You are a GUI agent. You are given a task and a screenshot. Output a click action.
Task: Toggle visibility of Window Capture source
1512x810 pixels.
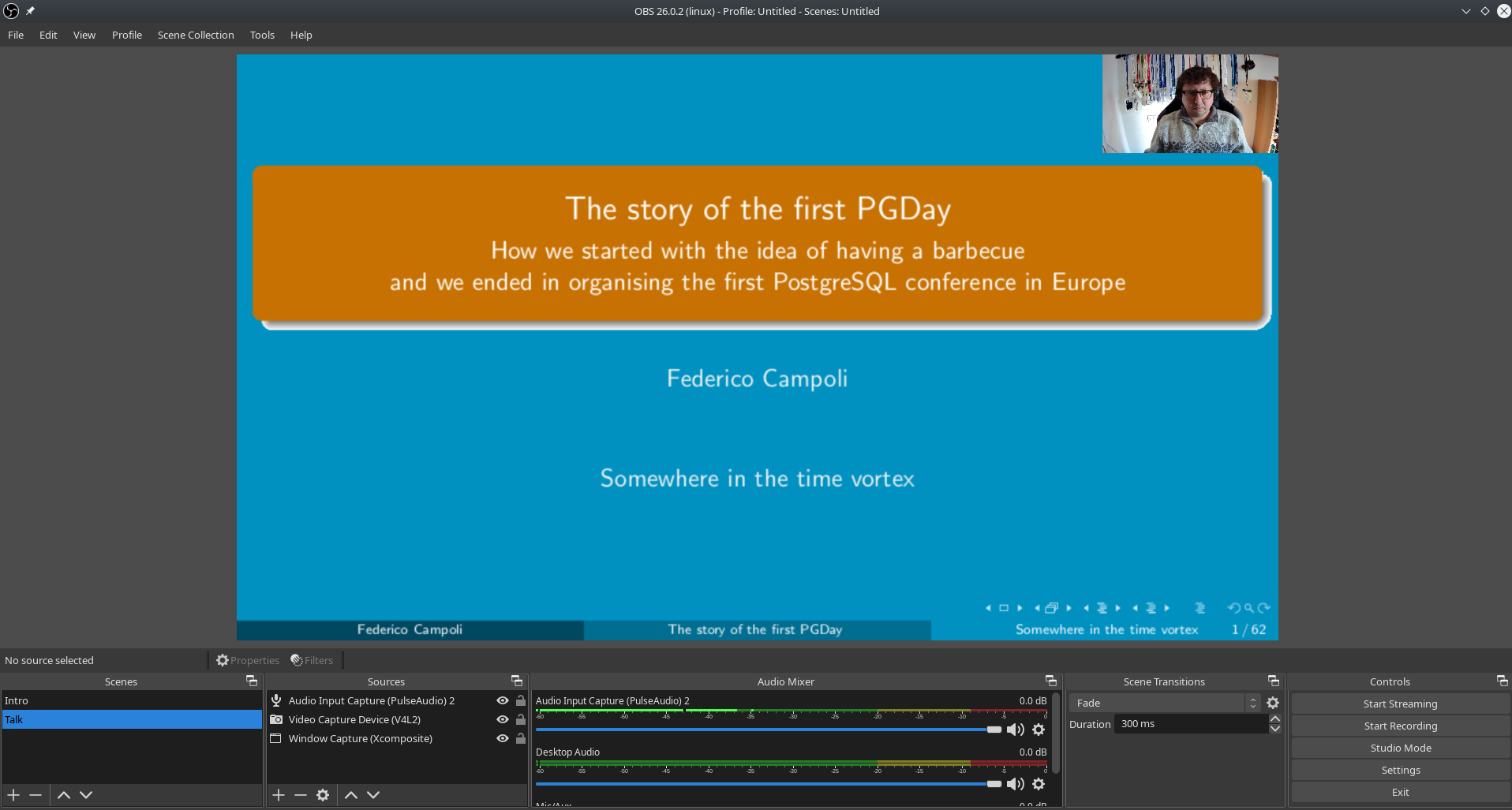[x=502, y=738]
